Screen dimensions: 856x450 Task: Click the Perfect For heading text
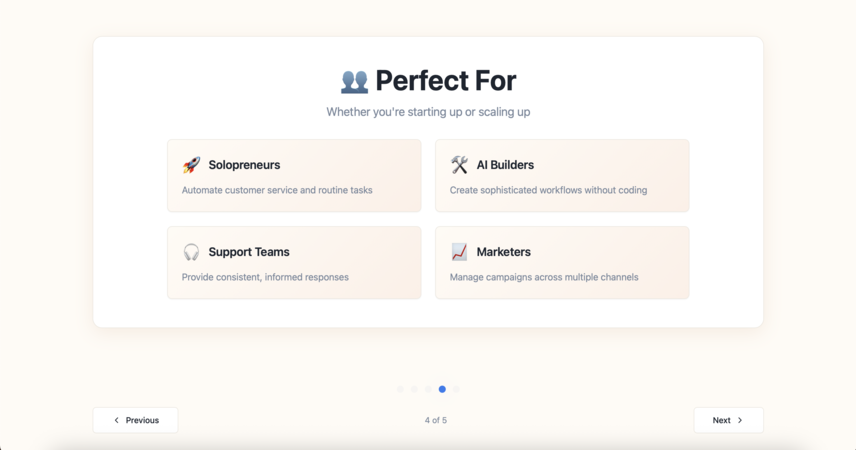coord(445,81)
